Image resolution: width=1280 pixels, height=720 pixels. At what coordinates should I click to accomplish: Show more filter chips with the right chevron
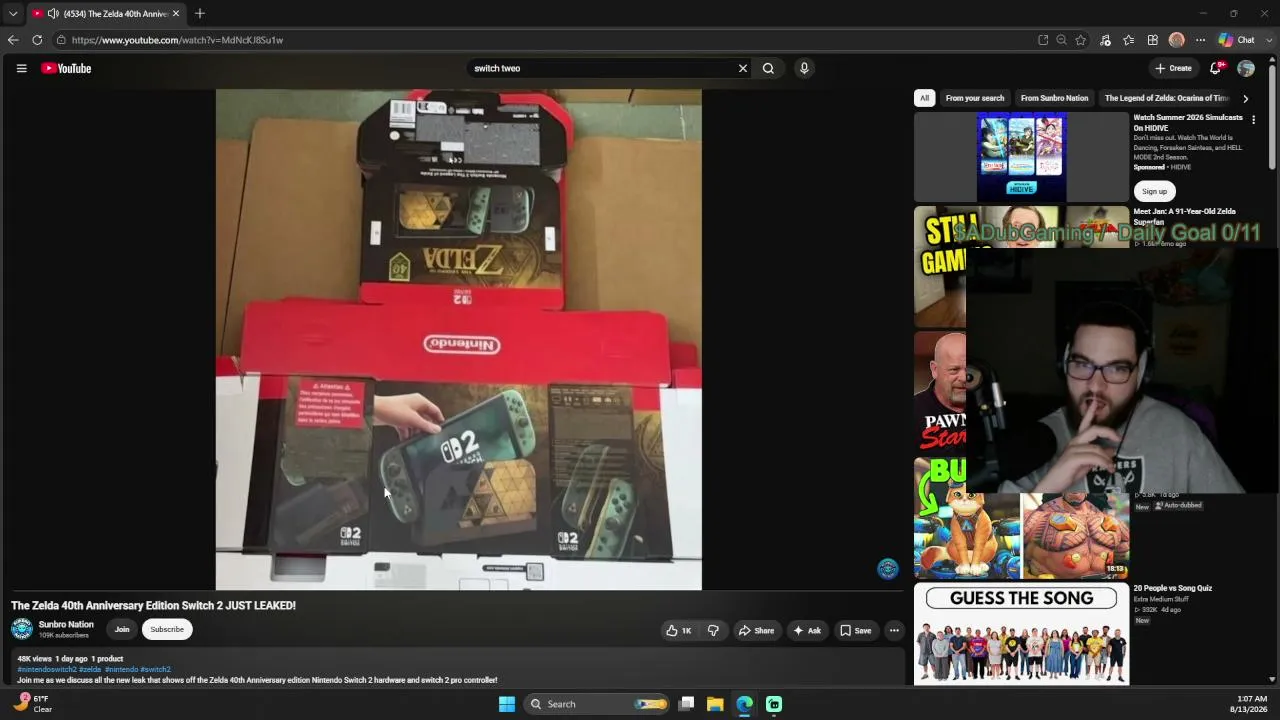pos(1245,98)
